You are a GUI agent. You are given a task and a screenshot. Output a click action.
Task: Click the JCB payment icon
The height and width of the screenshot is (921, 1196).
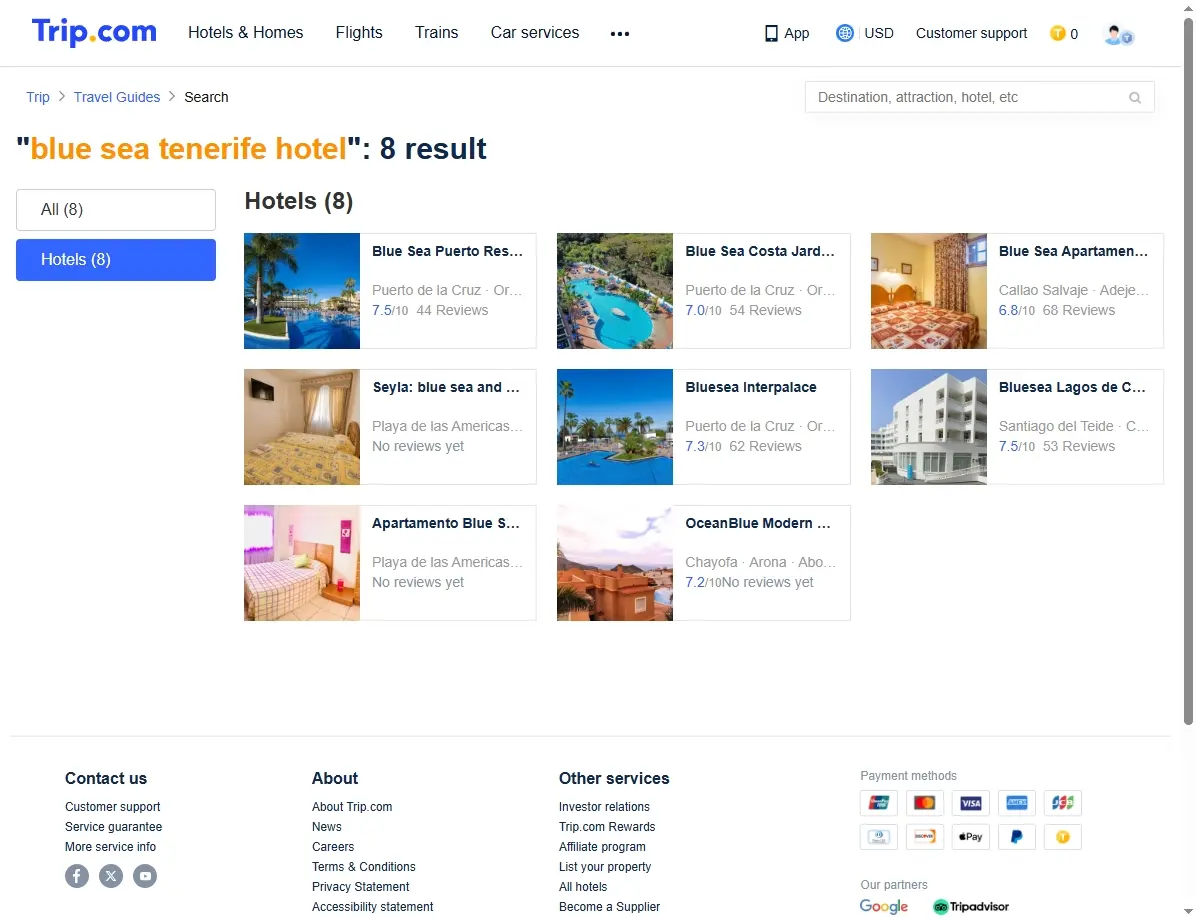pos(1063,803)
